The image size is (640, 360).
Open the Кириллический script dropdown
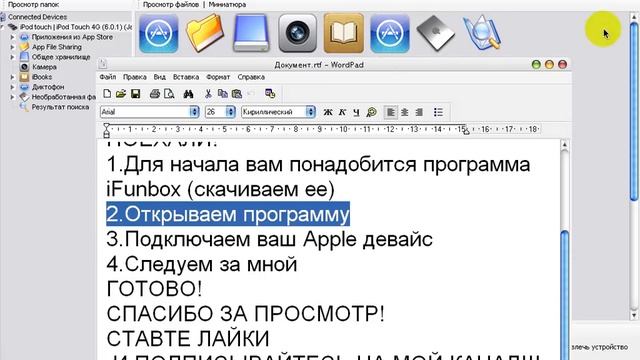(x=311, y=112)
